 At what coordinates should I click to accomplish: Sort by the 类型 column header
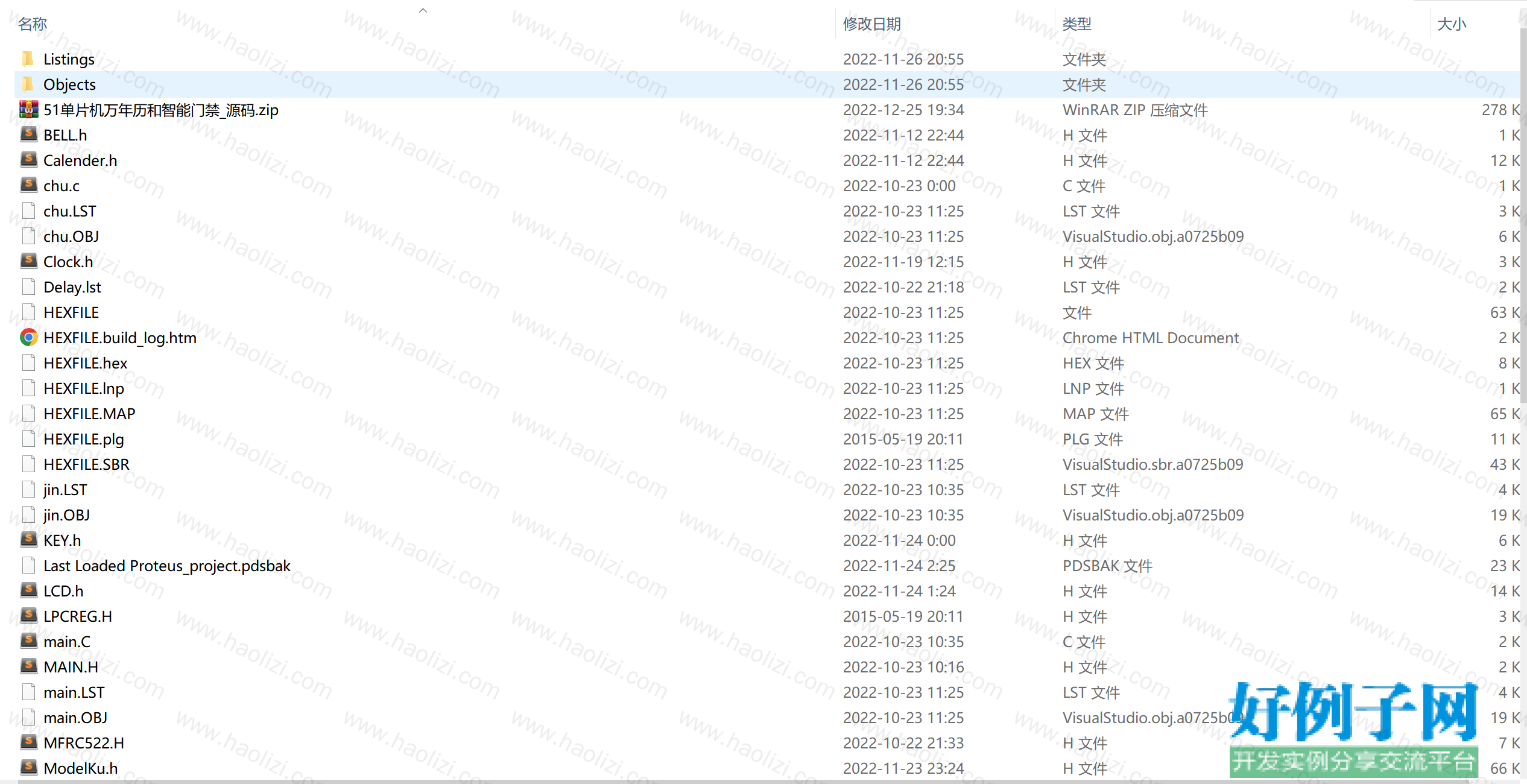(x=1077, y=24)
